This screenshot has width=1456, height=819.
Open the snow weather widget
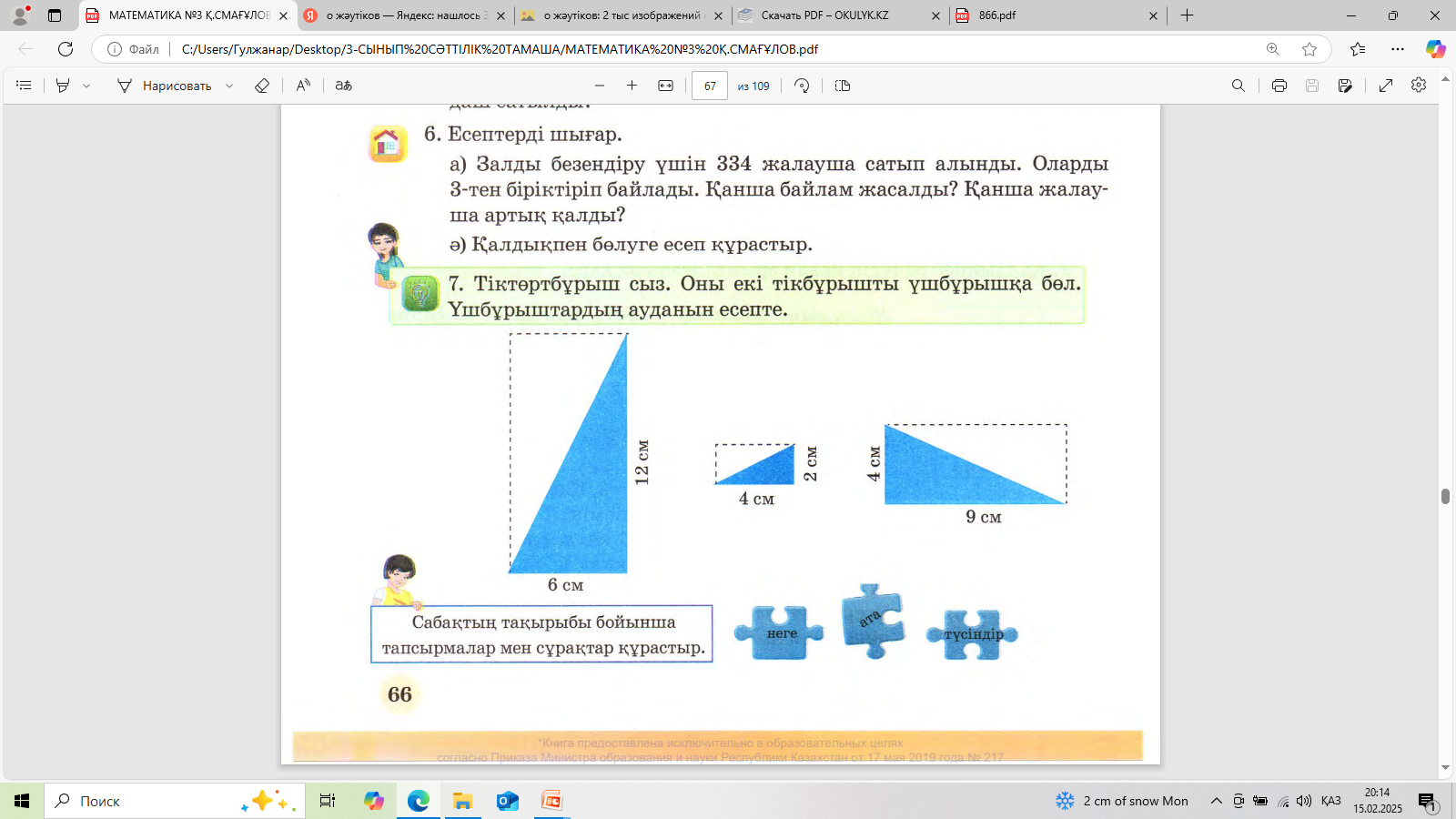(x=1121, y=801)
